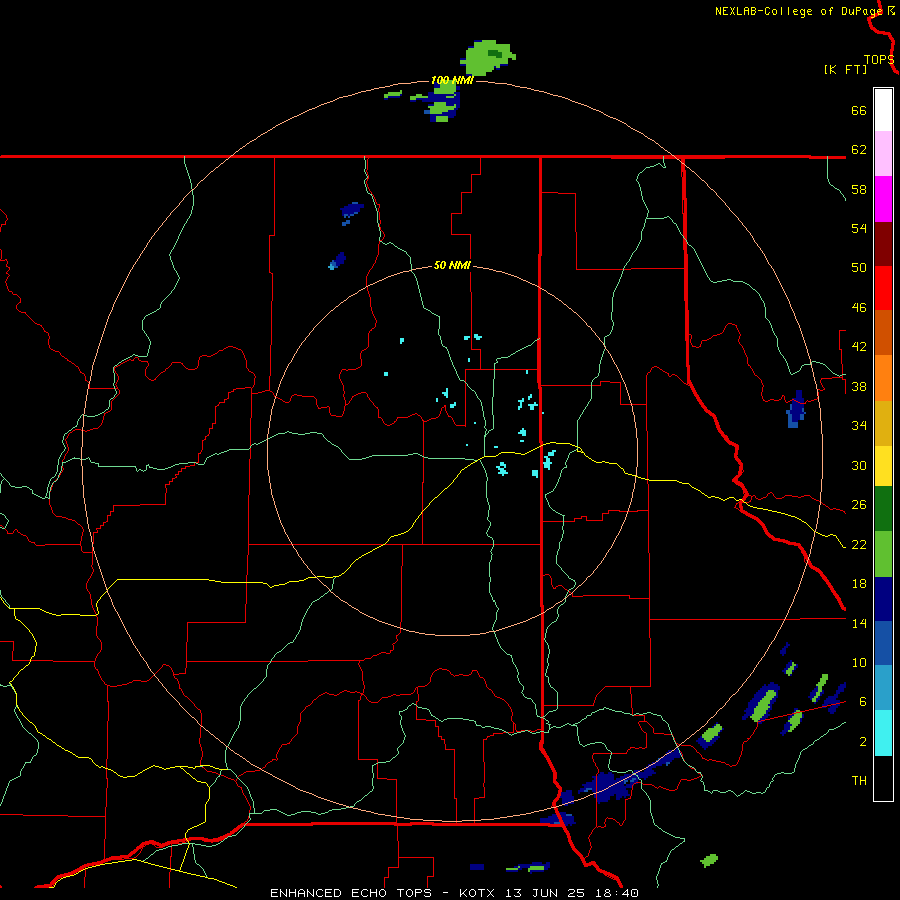Click the medium blue legend band

(883, 643)
